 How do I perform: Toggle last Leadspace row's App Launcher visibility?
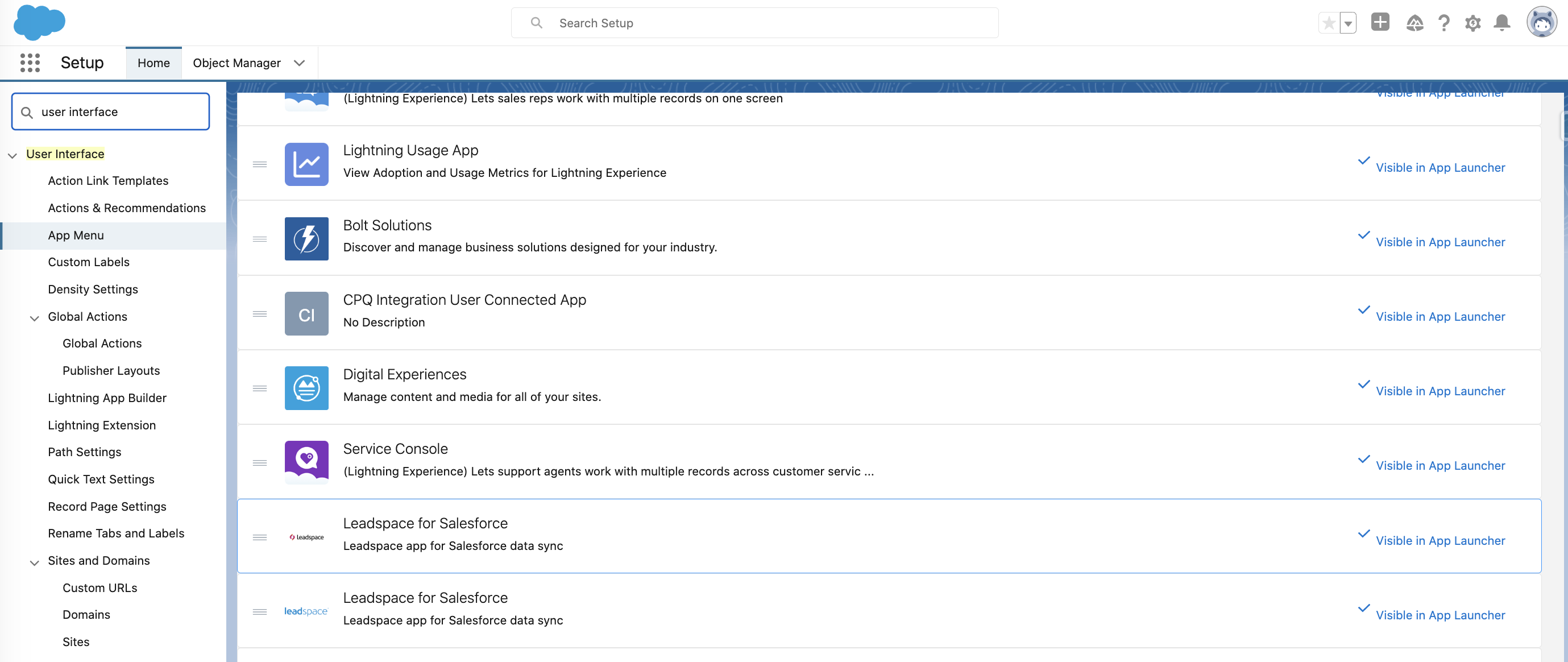pos(1431,613)
